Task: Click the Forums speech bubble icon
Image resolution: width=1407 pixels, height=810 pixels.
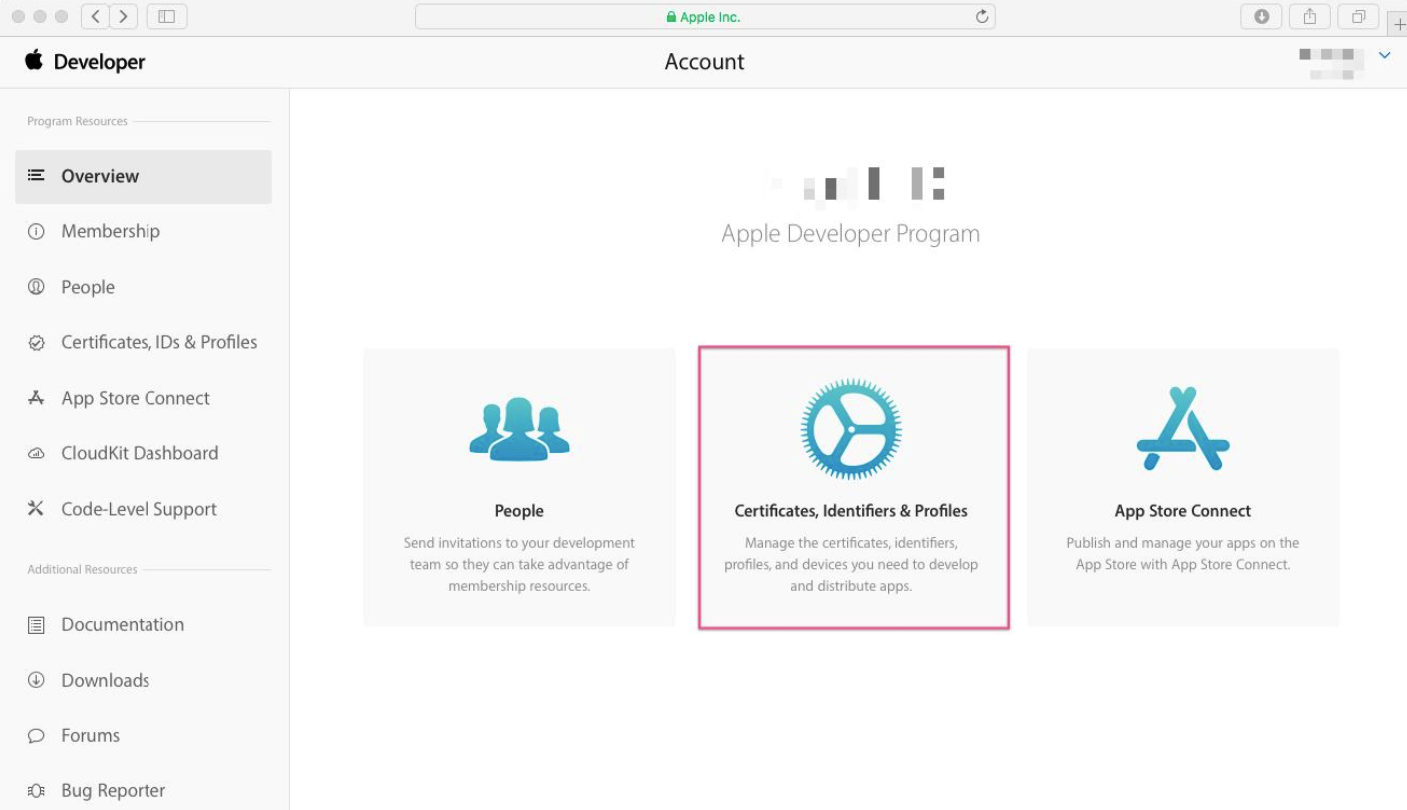Action: tap(37, 735)
